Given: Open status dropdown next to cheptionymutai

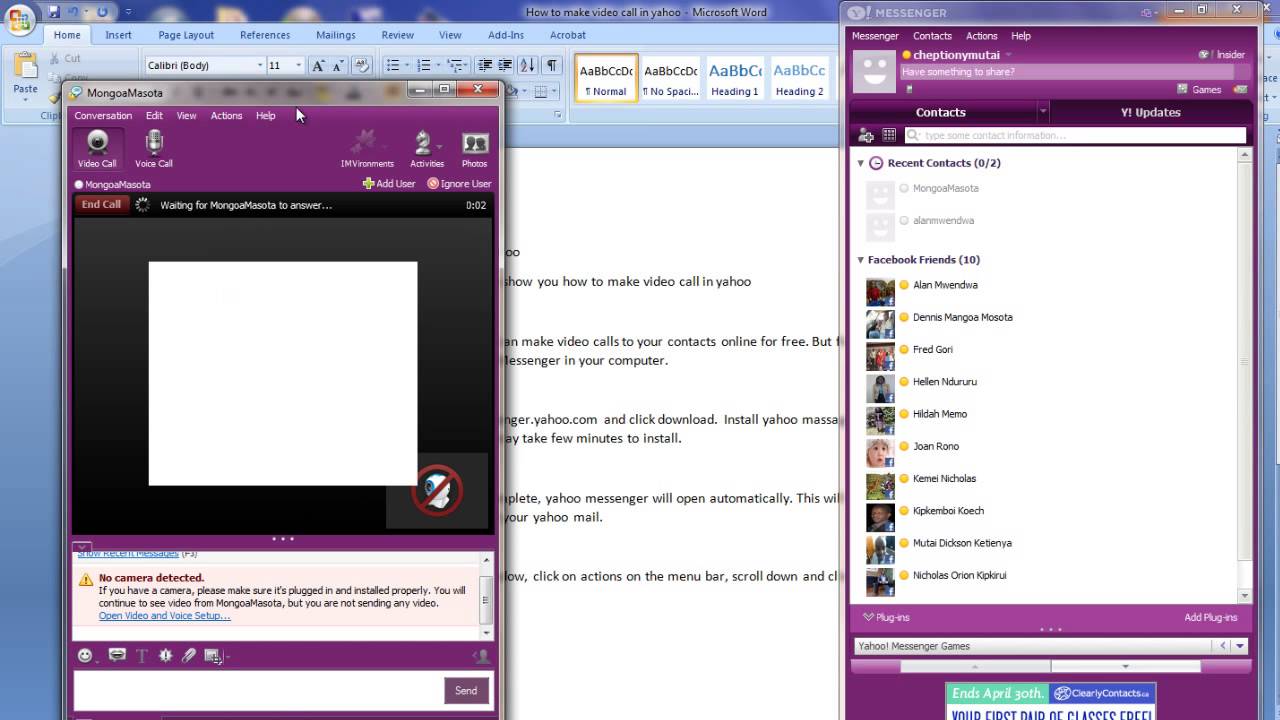Looking at the screenshot, I should [1008, 55].
